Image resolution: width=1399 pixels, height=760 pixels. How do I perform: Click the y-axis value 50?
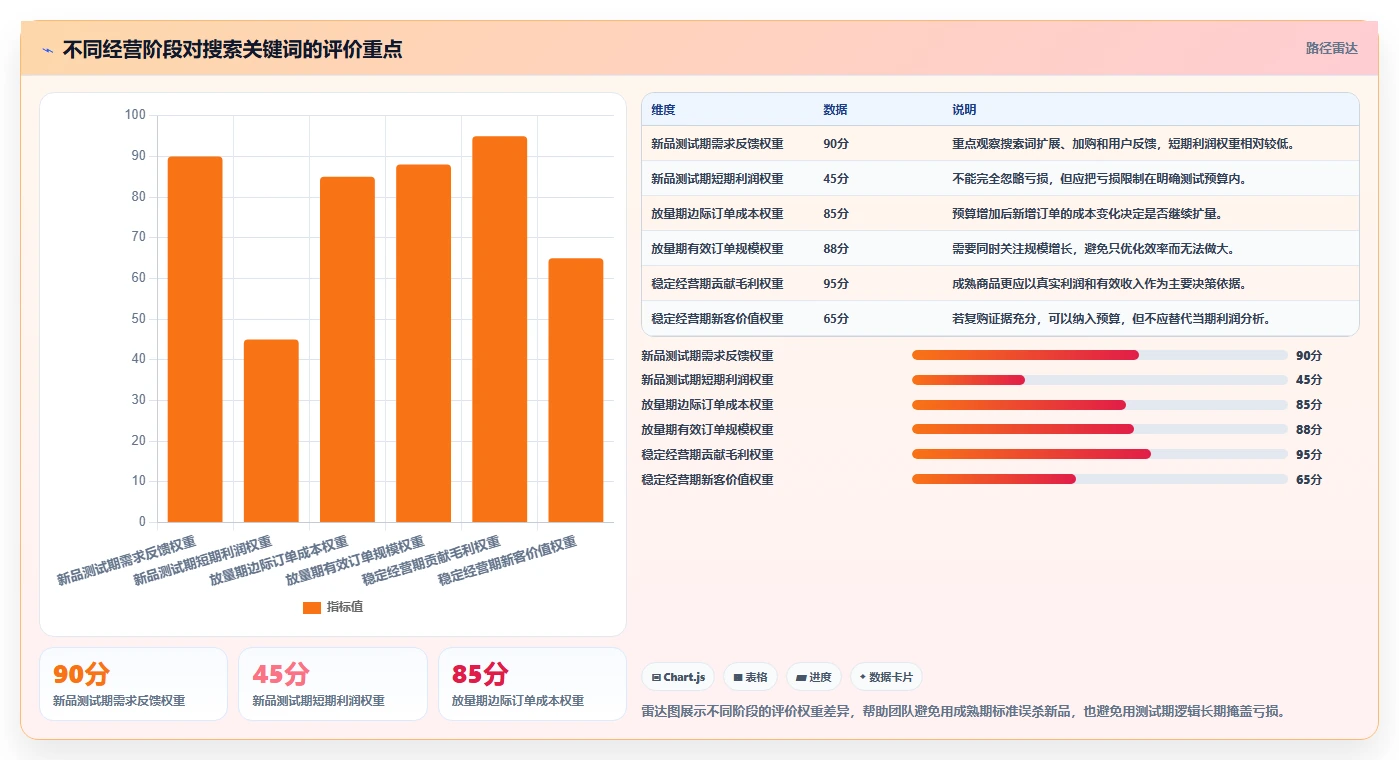(139, 319)
